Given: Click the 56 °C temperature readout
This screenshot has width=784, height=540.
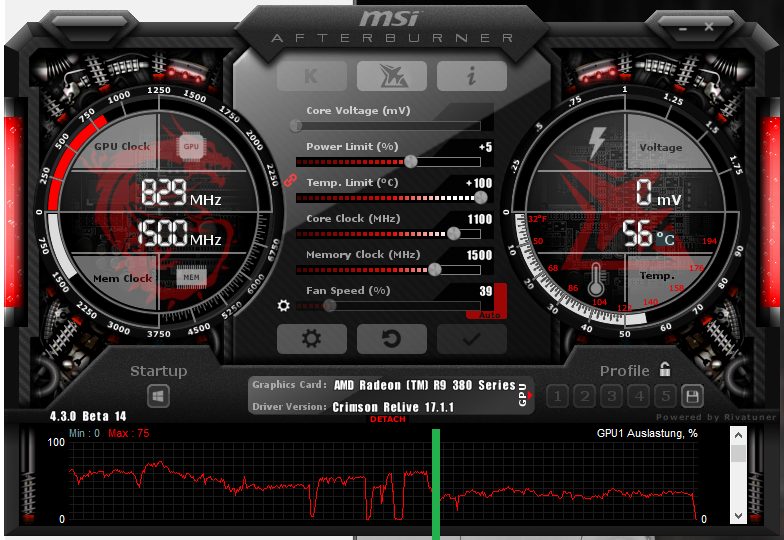Looking at the screenshot, I should coord(648,234).
